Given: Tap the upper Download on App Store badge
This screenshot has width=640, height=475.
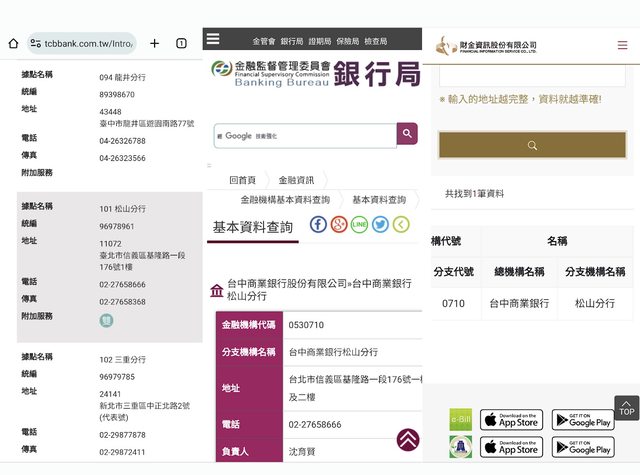Looking at the screenshot, I should (x=510, y=420).
